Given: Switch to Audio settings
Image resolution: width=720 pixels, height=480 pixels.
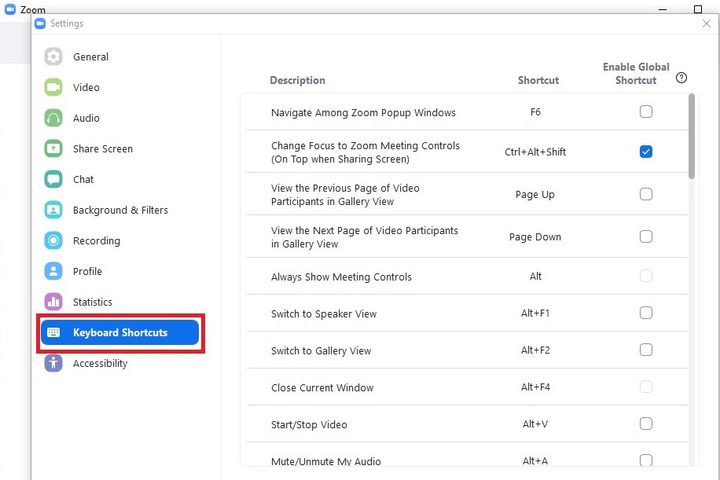Looking at the screenshot, I should tap(120, 118).
